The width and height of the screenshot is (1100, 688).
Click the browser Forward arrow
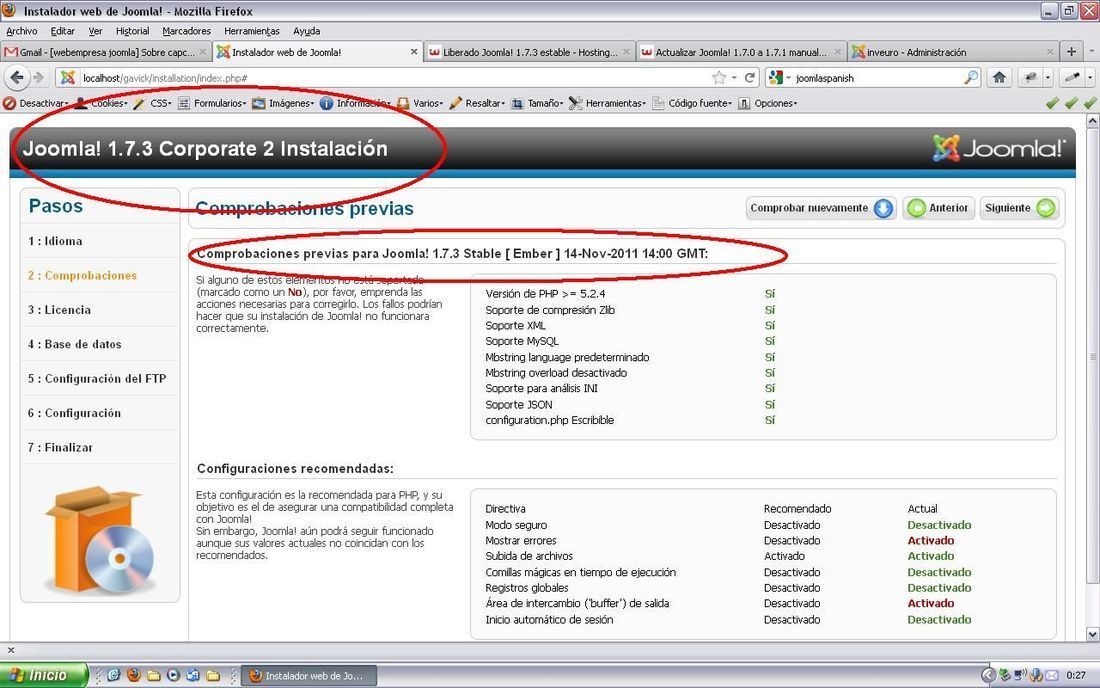click(x=38, y=77)
